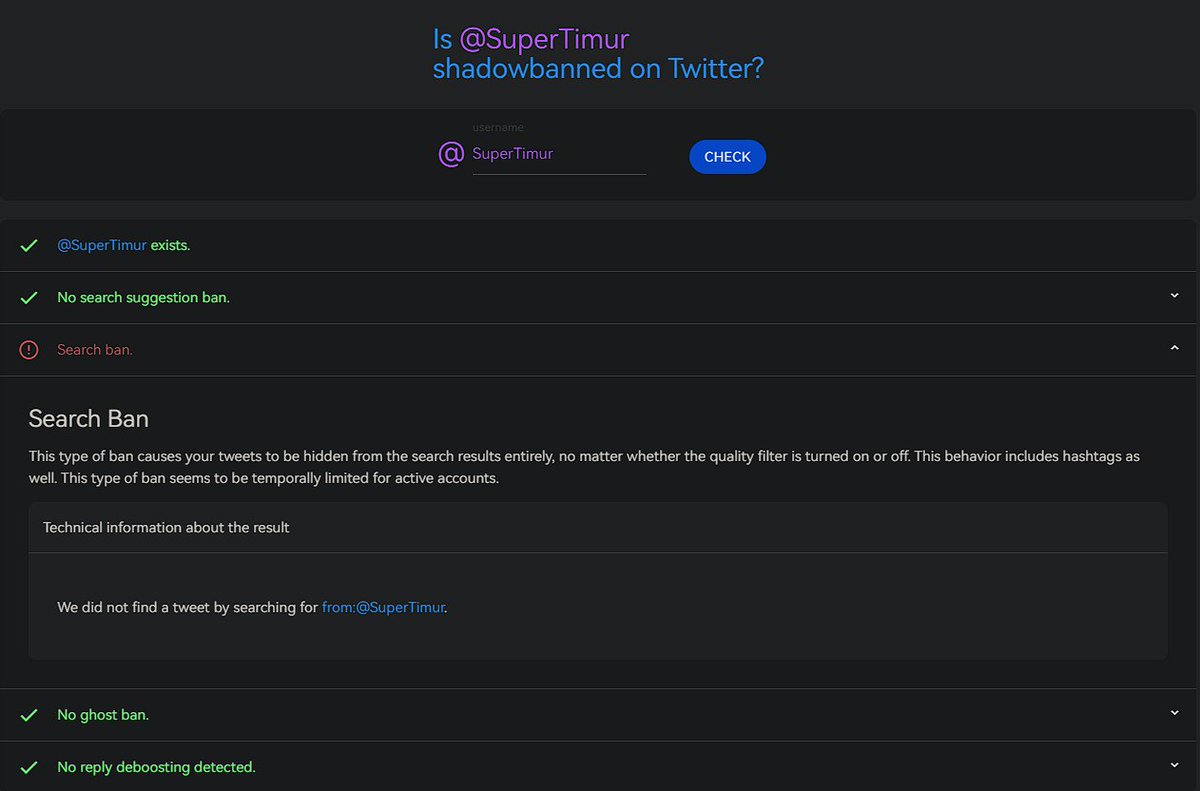Click the 'No search suggestion ban.' text
Screen dimensions: 1200x791
coord(143,298)
